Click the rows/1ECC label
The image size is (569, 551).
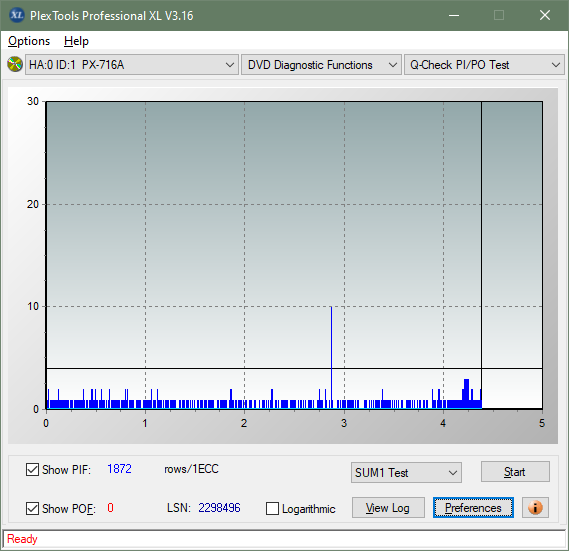pos(191,469)
